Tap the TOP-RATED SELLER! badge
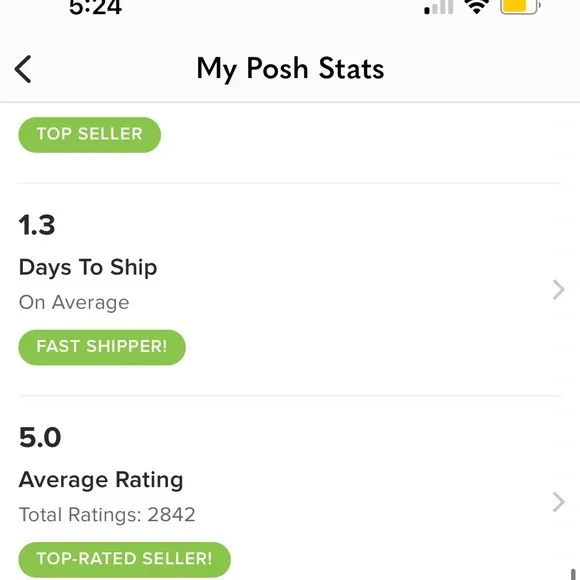The width and height of the screenshot is (580, 580). 124,559
